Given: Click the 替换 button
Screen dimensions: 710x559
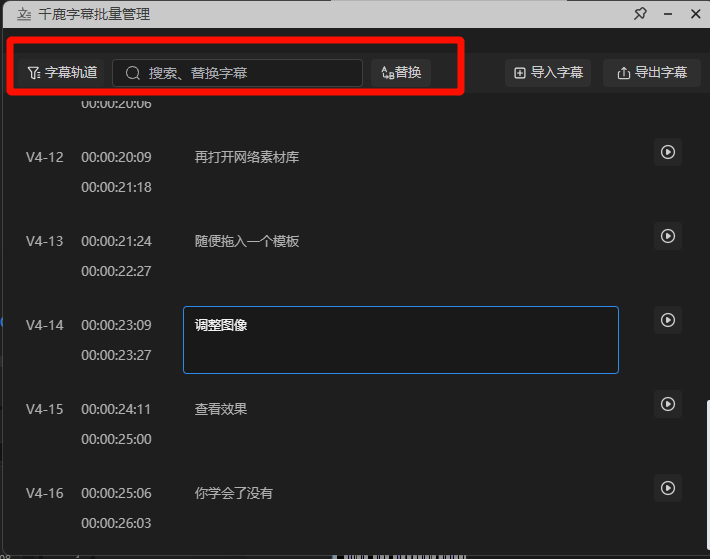Looking at the screenshot, I should point(401,72).
